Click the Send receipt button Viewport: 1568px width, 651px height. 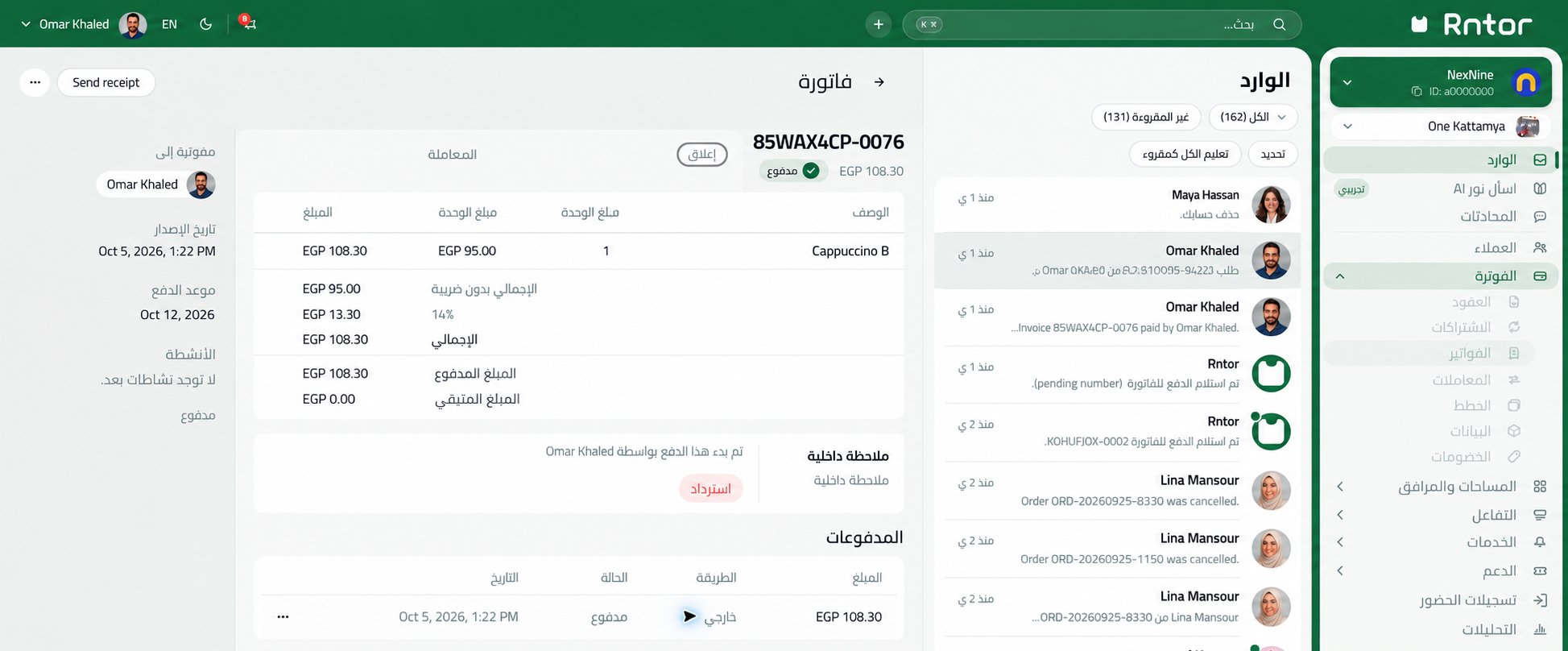(105, 82)
